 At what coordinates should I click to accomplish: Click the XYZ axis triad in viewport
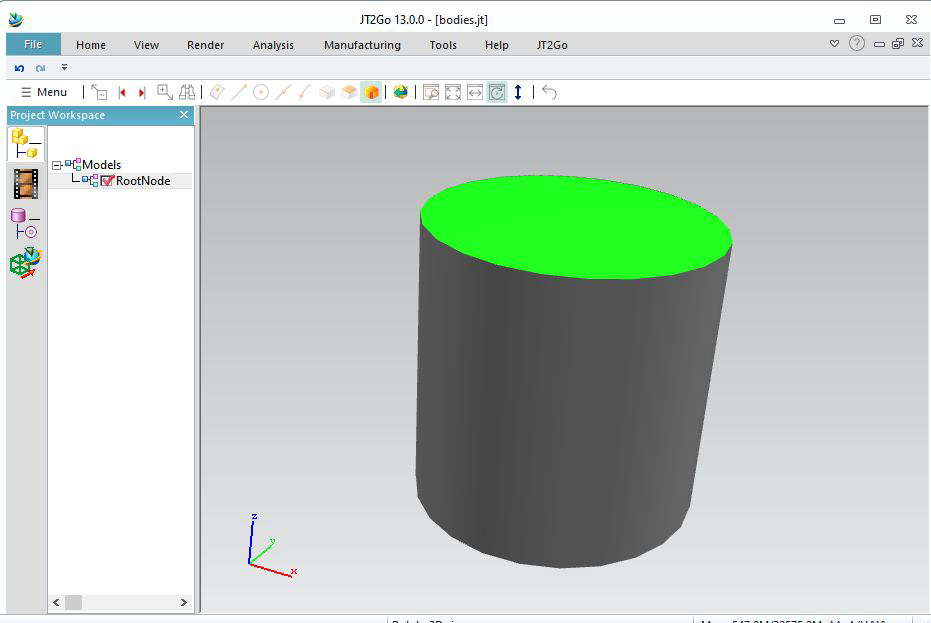coord(272,545)
